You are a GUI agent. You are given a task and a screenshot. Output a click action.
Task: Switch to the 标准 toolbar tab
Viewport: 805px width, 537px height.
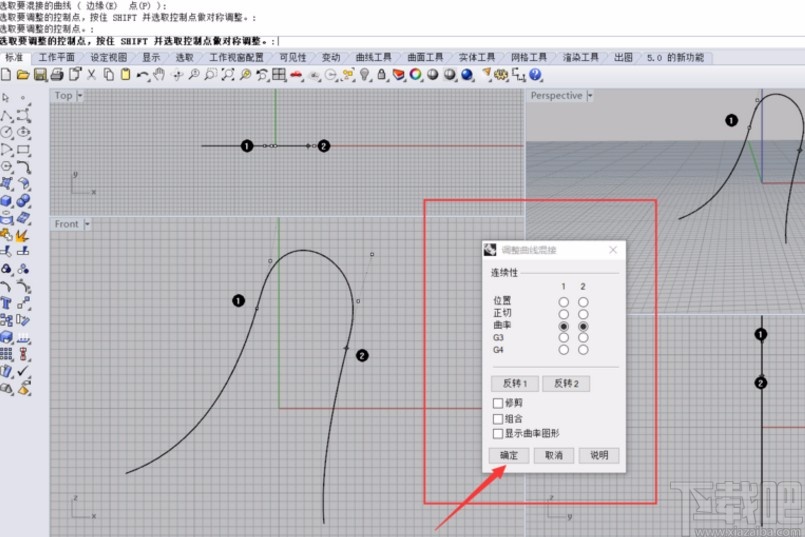(14, 57)
